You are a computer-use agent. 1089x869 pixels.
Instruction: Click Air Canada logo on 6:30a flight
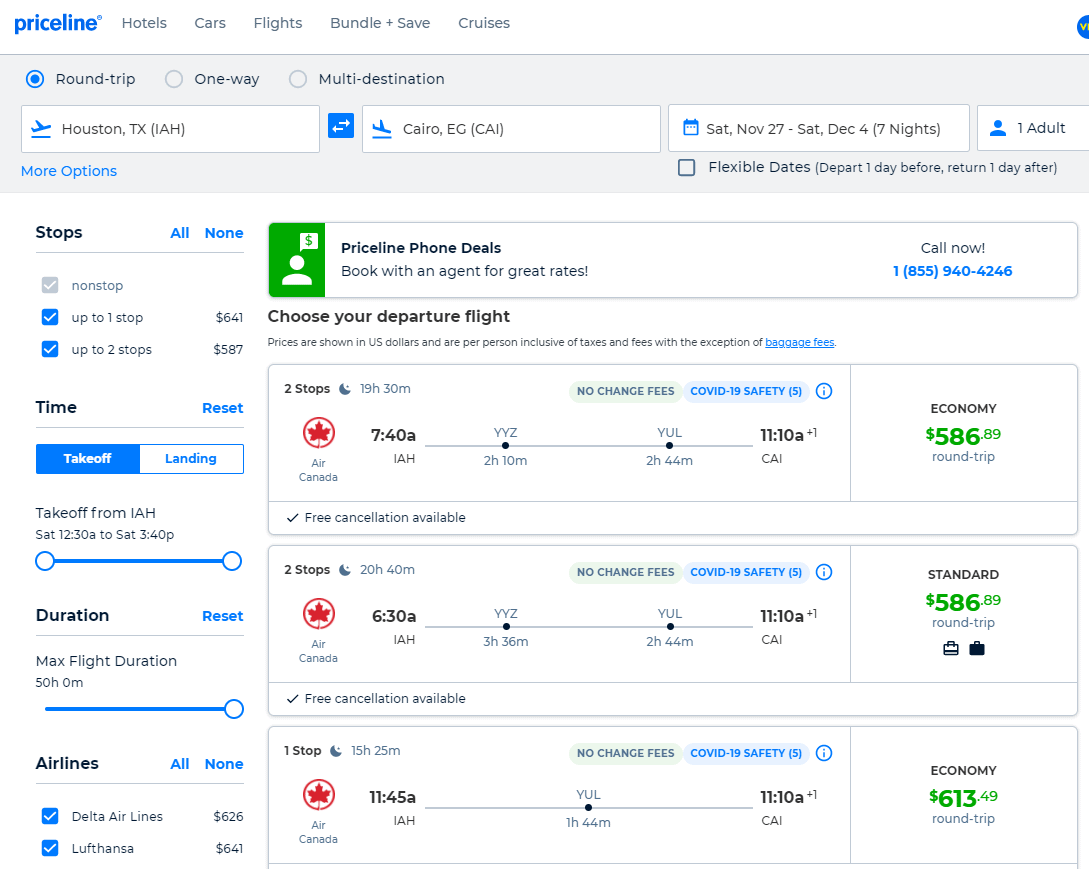[x=319, y=614]
